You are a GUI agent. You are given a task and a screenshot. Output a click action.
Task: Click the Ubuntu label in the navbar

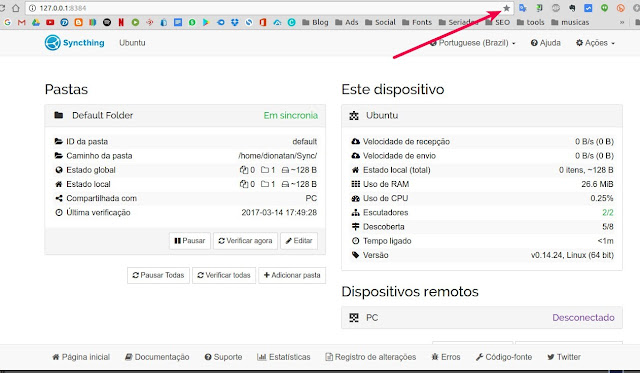132,42
